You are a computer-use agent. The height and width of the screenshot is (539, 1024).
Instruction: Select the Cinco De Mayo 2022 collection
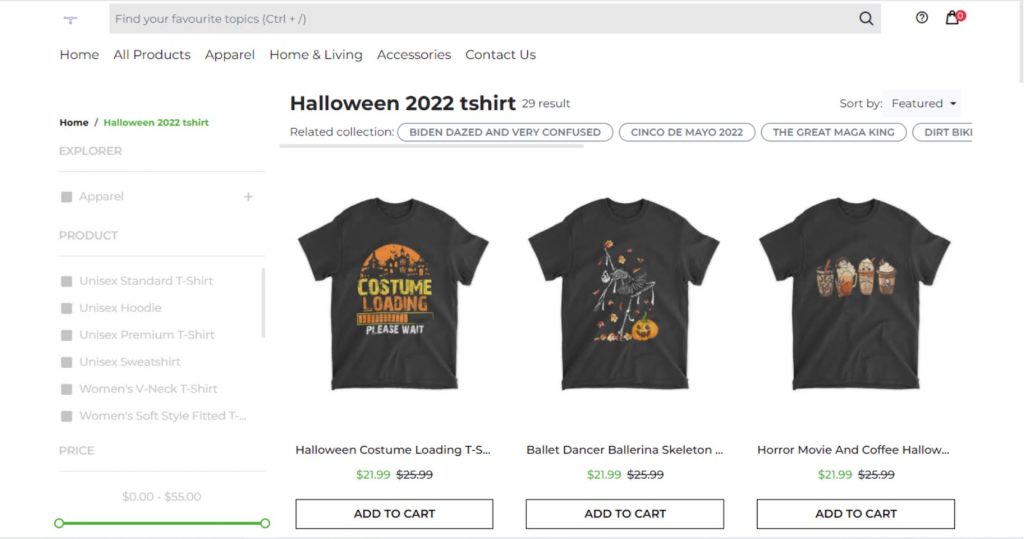tap(687, 132)
